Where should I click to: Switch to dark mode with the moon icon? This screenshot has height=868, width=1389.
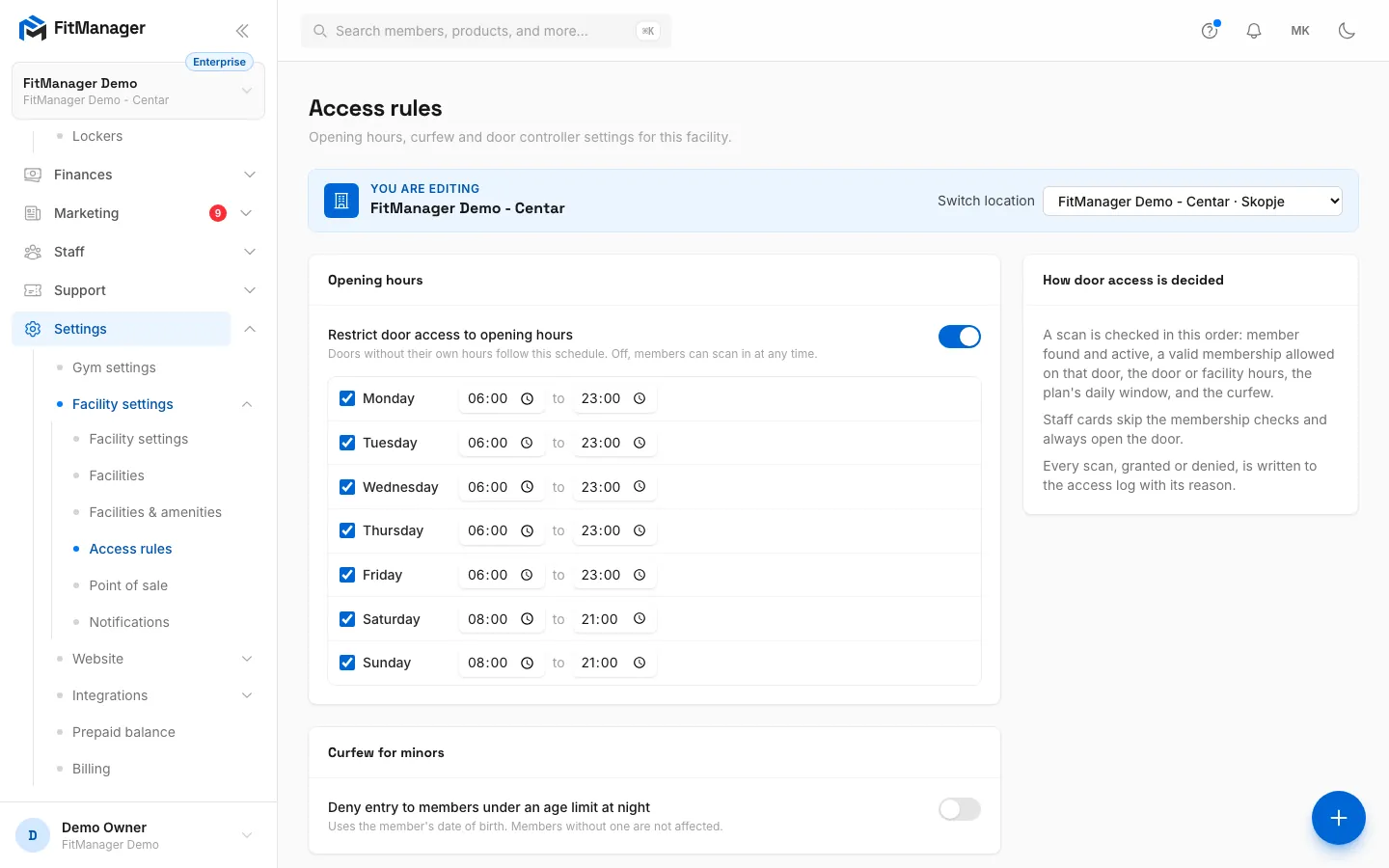(x=1347, y=31)
